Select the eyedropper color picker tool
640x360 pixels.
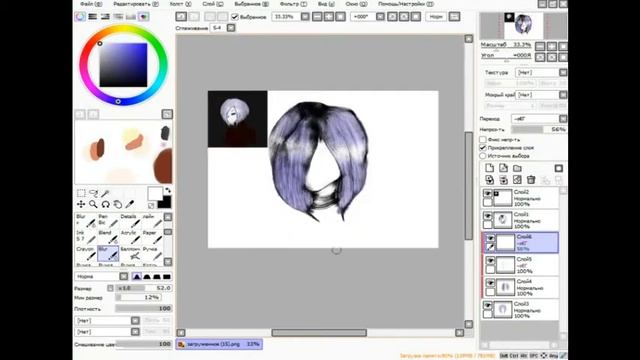[x=130, y=204]
